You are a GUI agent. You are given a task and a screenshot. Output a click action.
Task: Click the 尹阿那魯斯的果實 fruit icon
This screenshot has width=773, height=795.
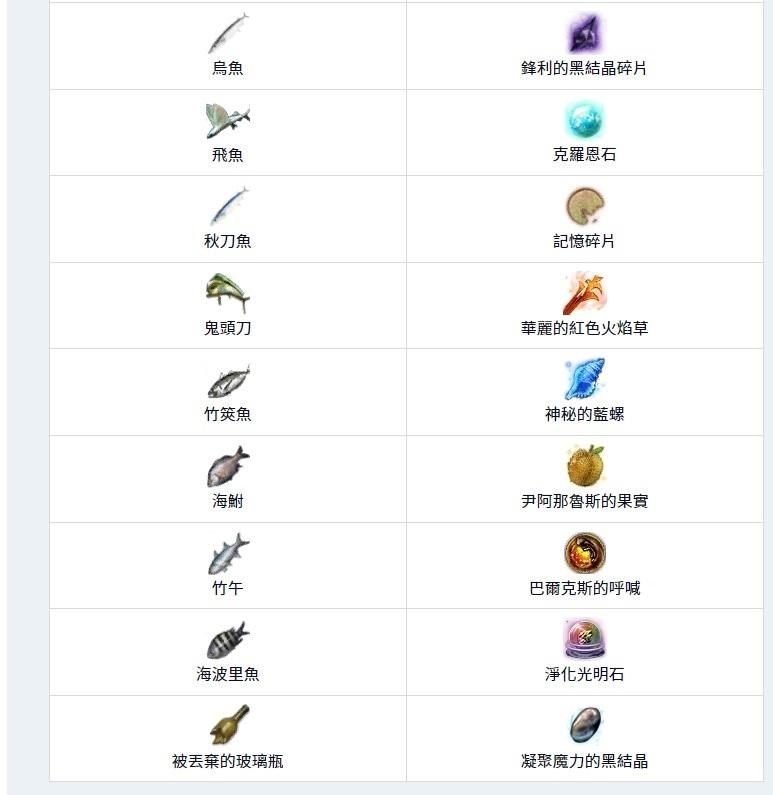584,467
